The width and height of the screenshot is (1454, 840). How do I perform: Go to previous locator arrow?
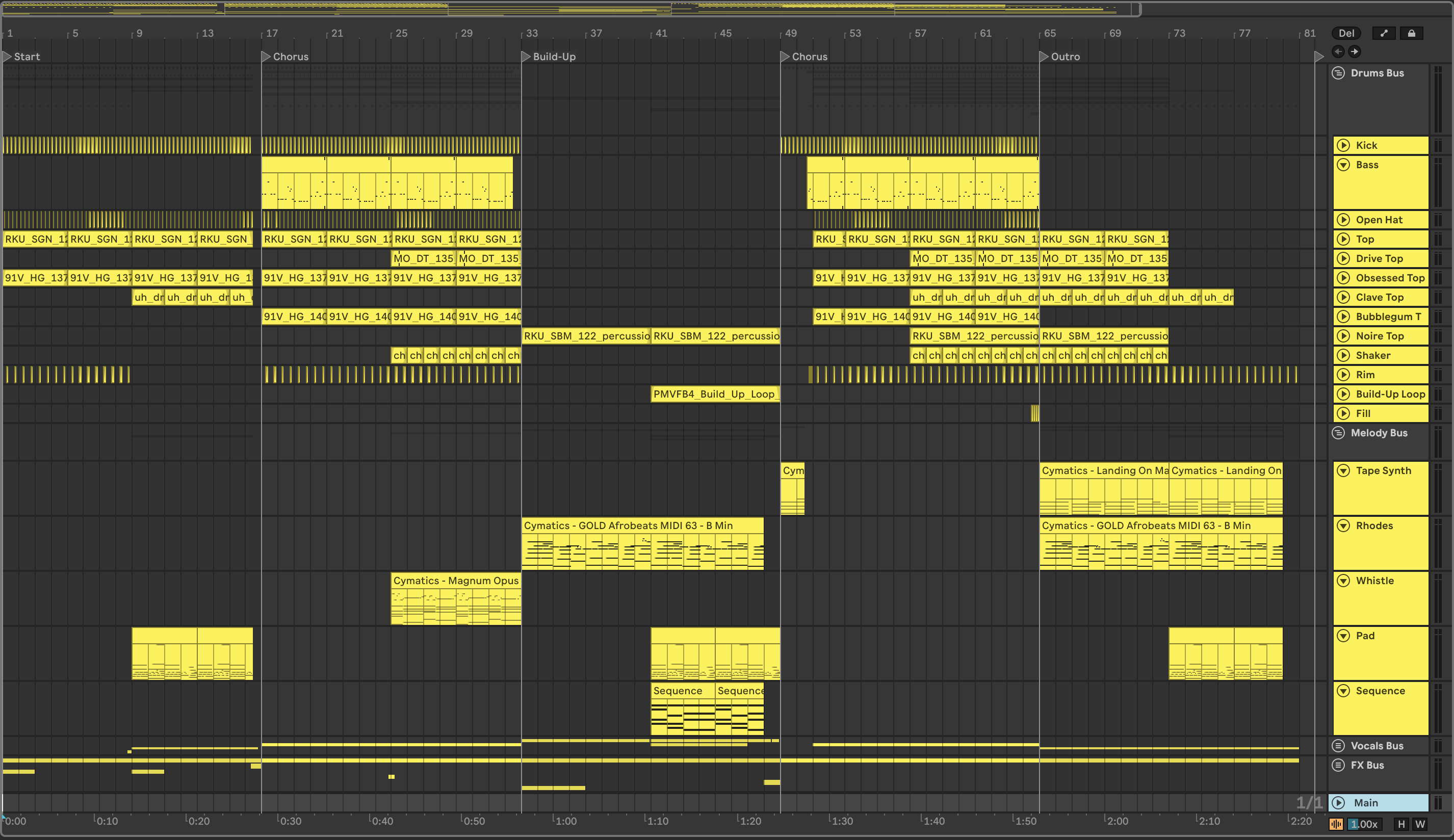(x=1338, y=52)
